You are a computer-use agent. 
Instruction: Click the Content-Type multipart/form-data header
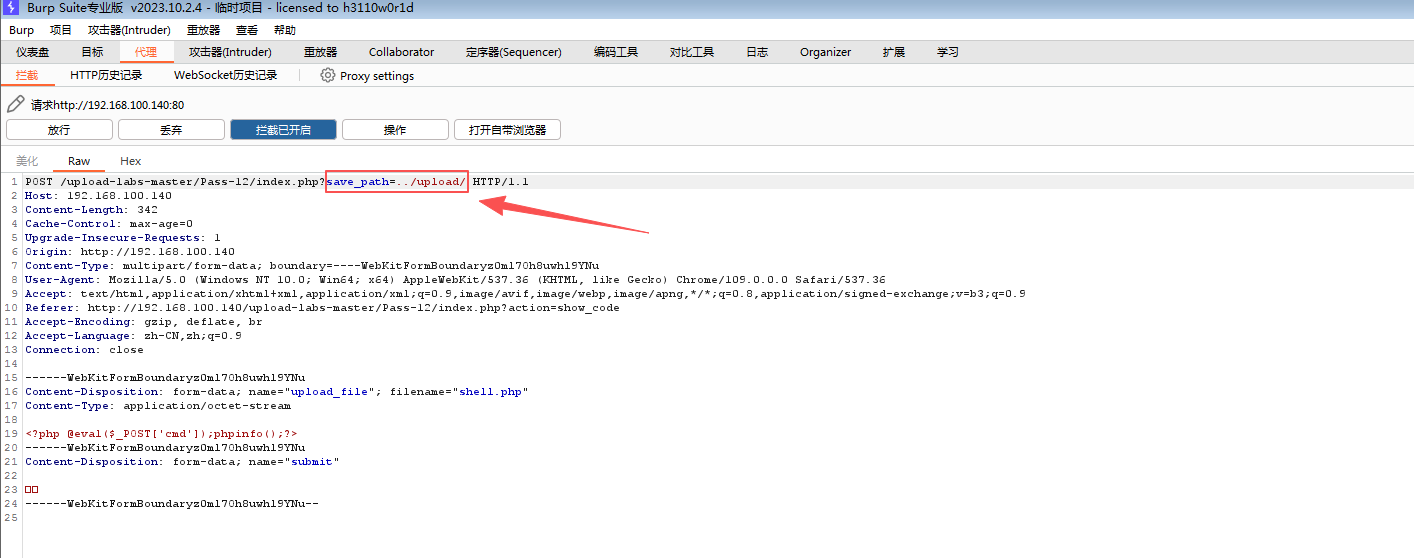pos(312,266)
